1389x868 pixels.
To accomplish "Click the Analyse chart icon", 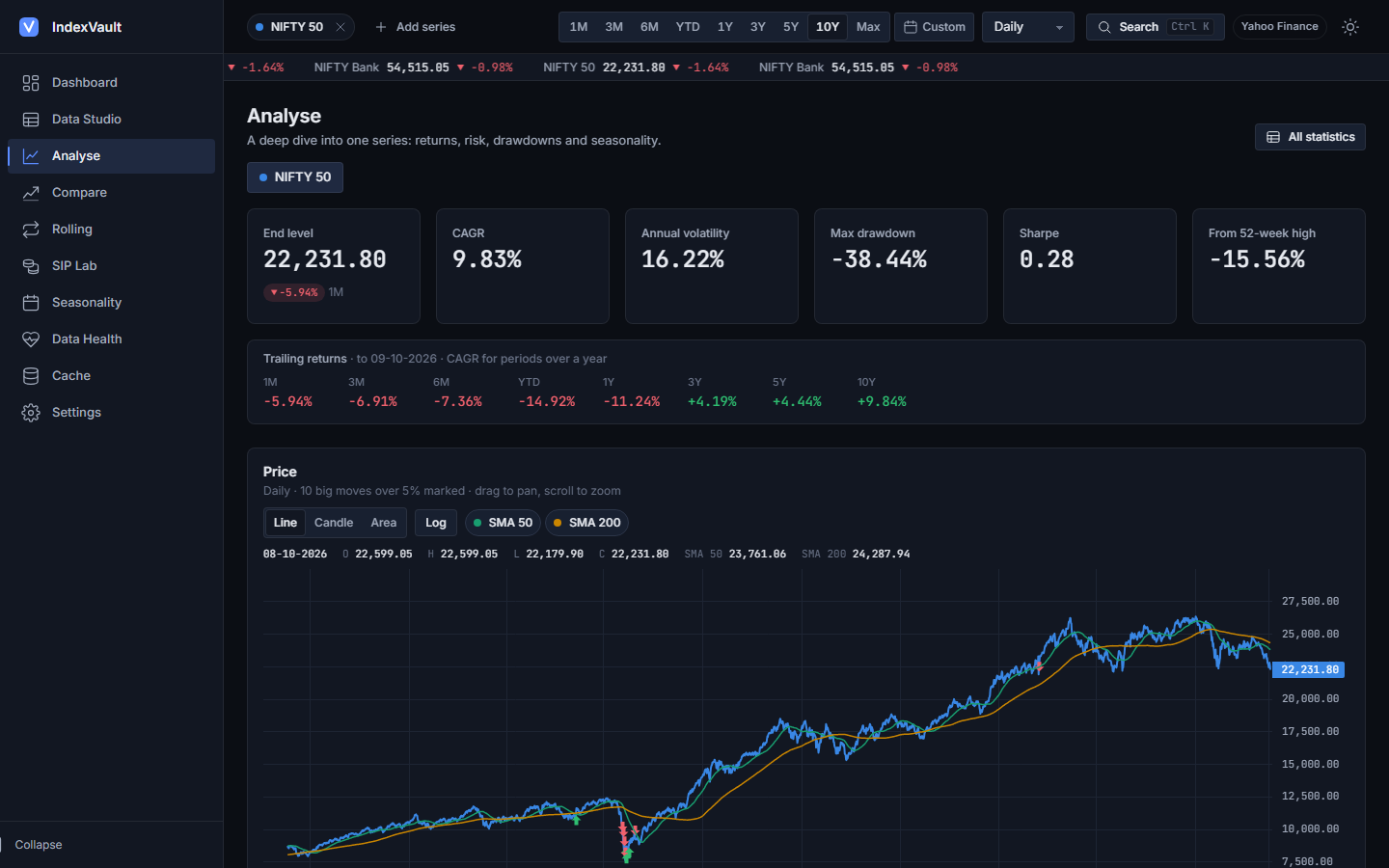I will (x=31, y=156).
